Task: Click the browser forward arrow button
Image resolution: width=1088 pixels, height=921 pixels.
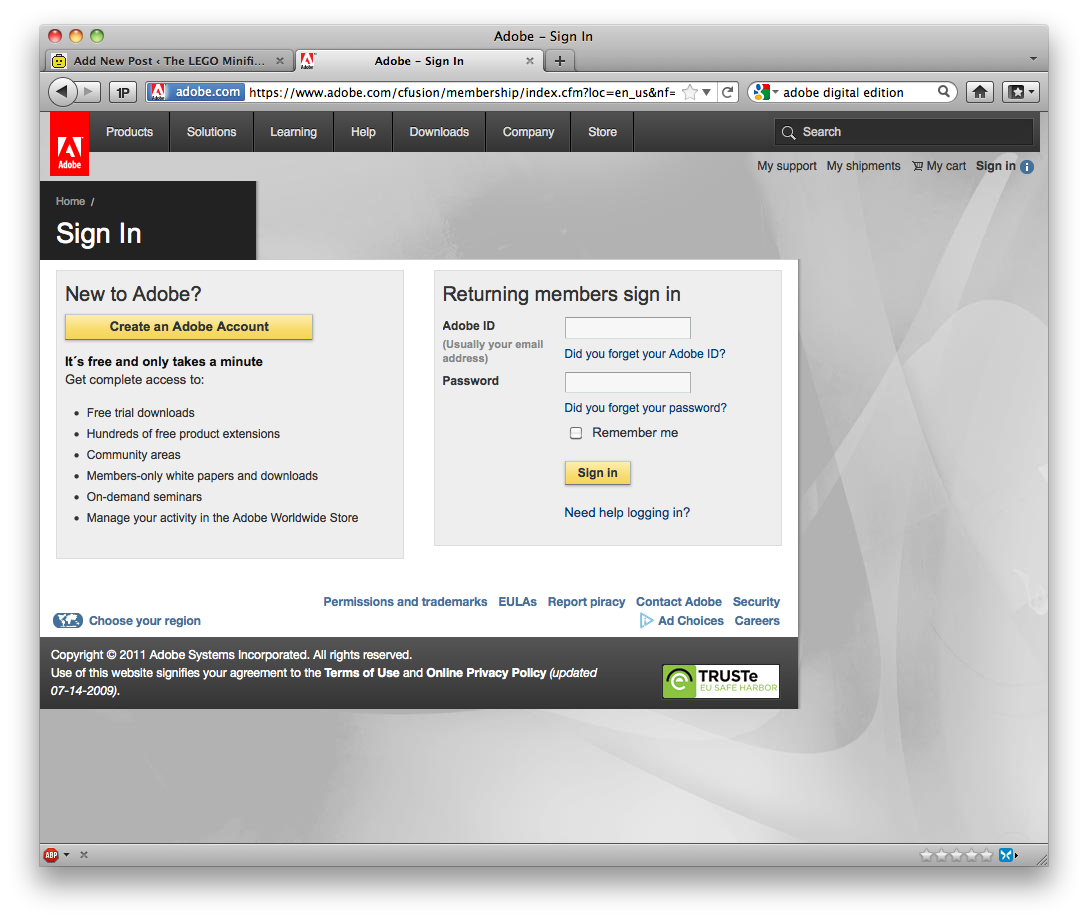Action: [89, 92]
